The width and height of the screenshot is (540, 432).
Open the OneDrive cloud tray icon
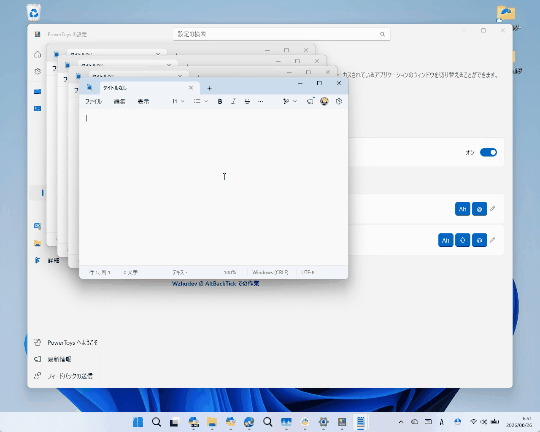point(415,422)
